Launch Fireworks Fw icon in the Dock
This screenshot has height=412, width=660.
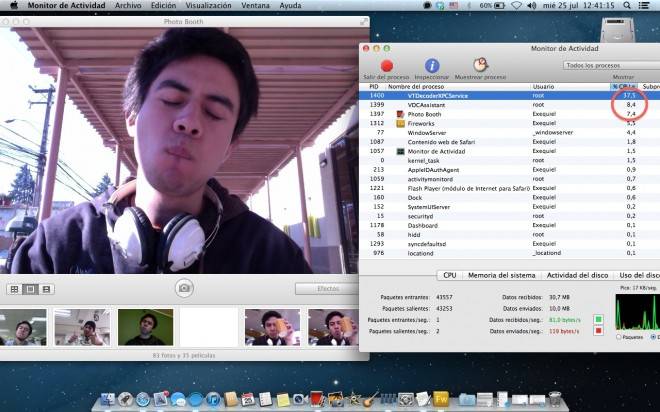tap(441, 399)
